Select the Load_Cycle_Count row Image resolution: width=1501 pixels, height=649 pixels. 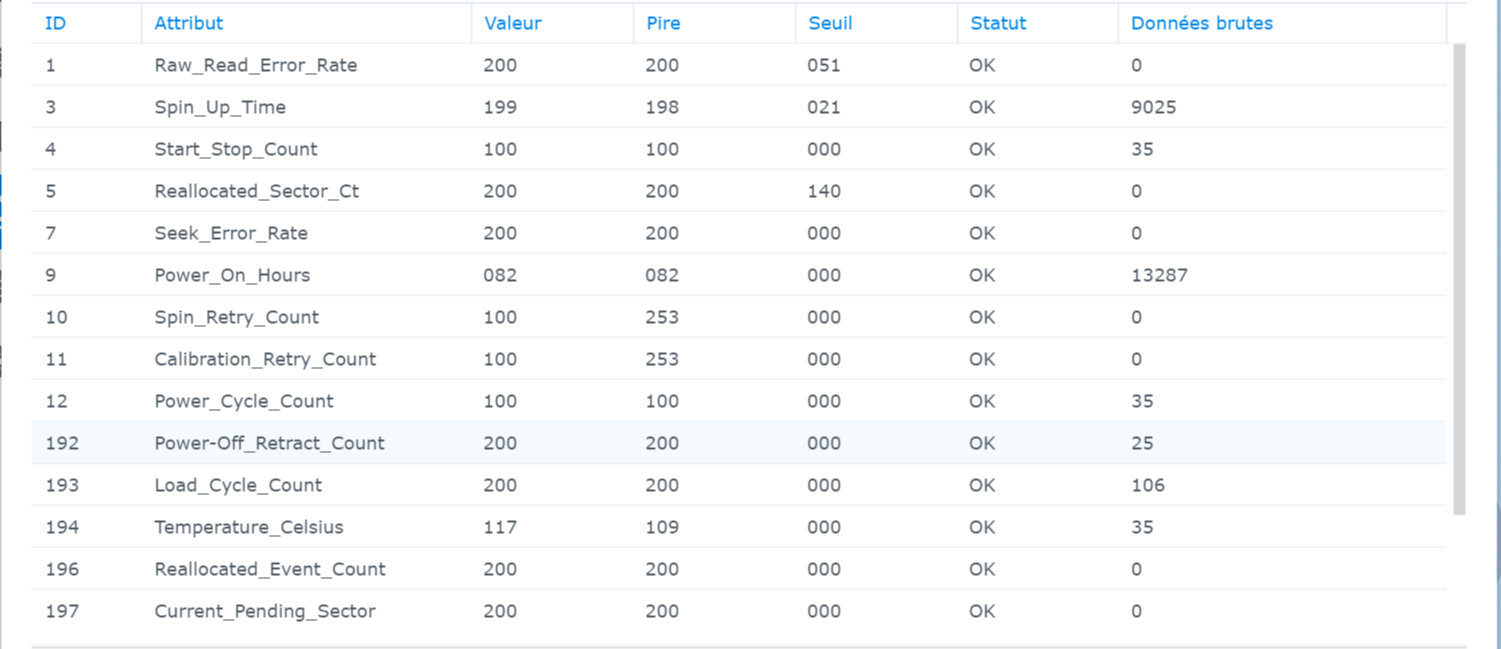click(x=238, y=485)
